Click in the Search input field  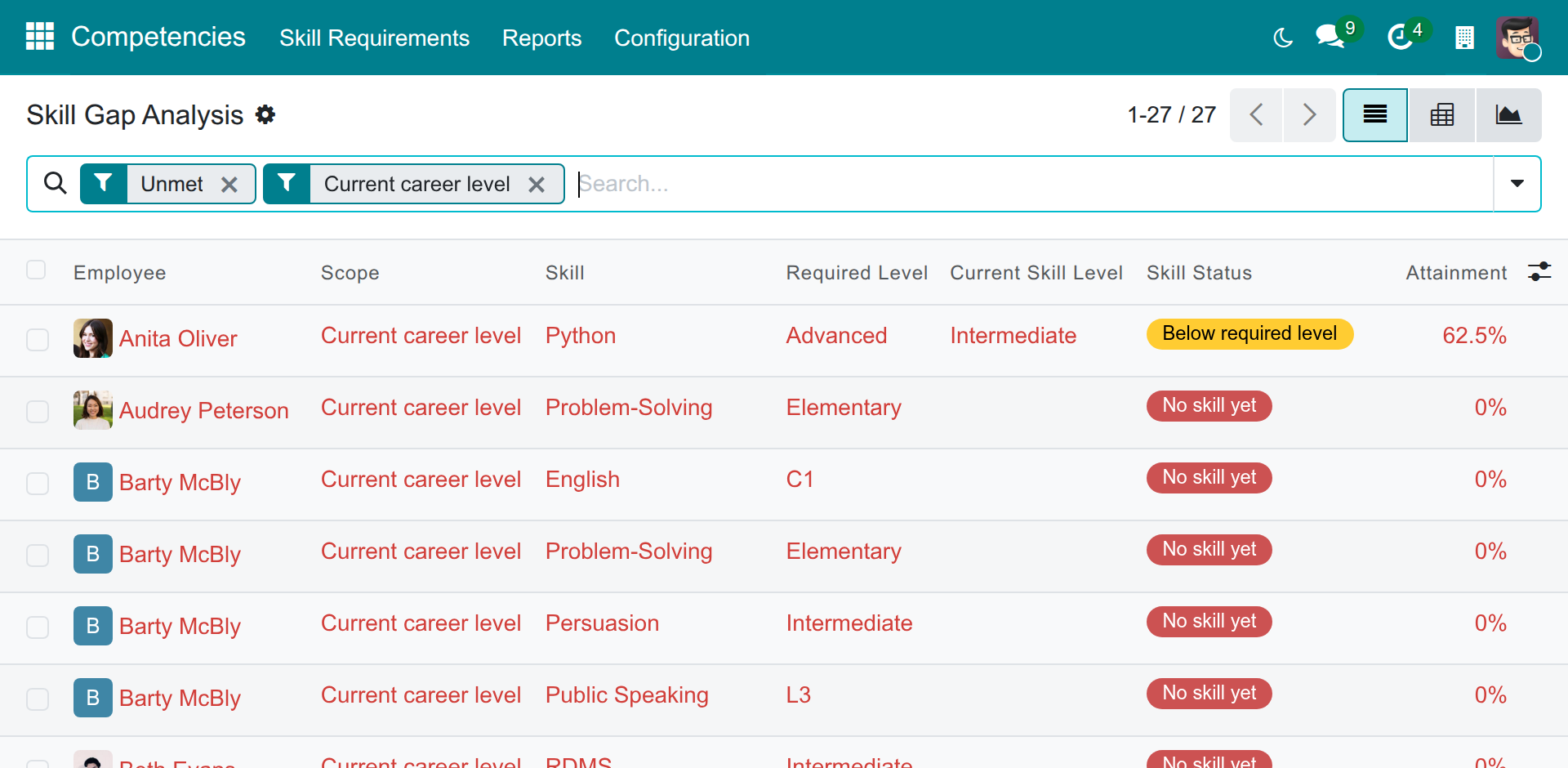(1034, 184)
